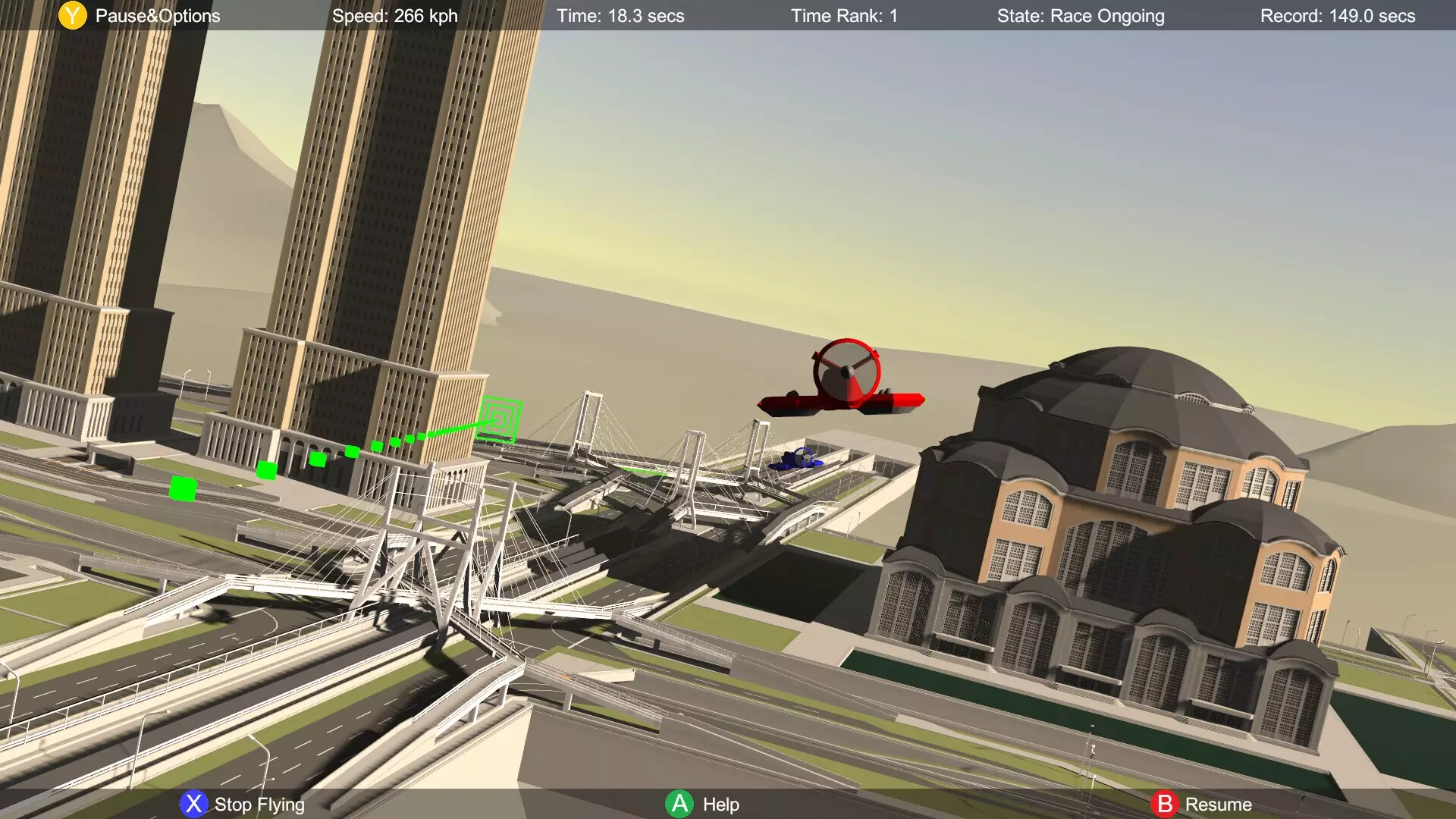Image resolution: width=1456 pixels, height=819 pixels.
Task: Click the Time Rank indicator
Action: [x=844, y=16]
